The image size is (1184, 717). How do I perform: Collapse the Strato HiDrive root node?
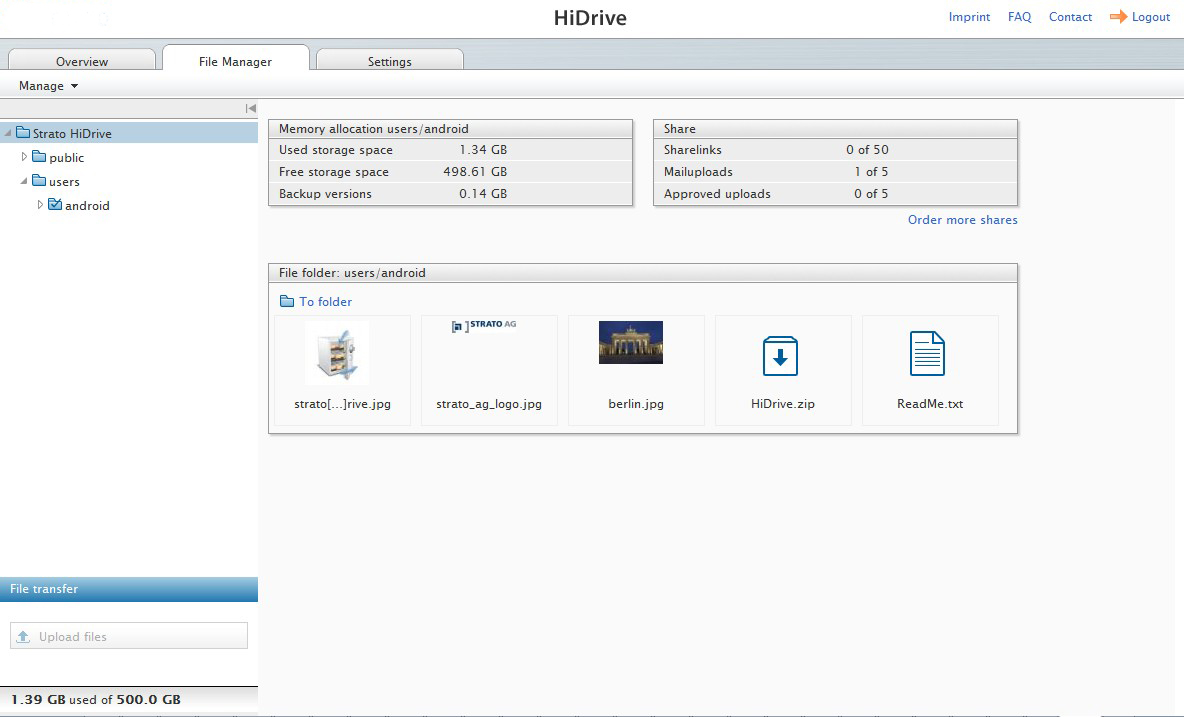[8, 133]
